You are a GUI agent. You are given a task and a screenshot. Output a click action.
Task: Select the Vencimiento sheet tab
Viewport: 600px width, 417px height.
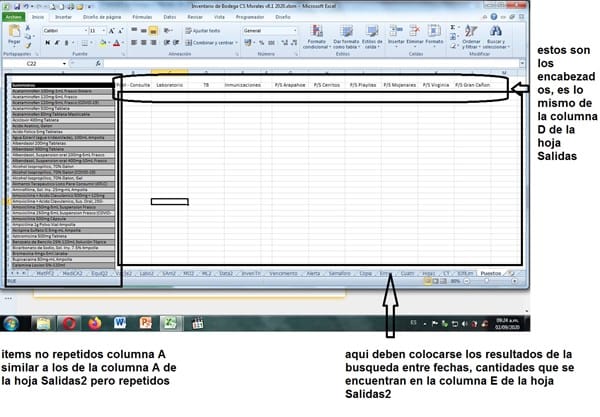coord(283,273)
